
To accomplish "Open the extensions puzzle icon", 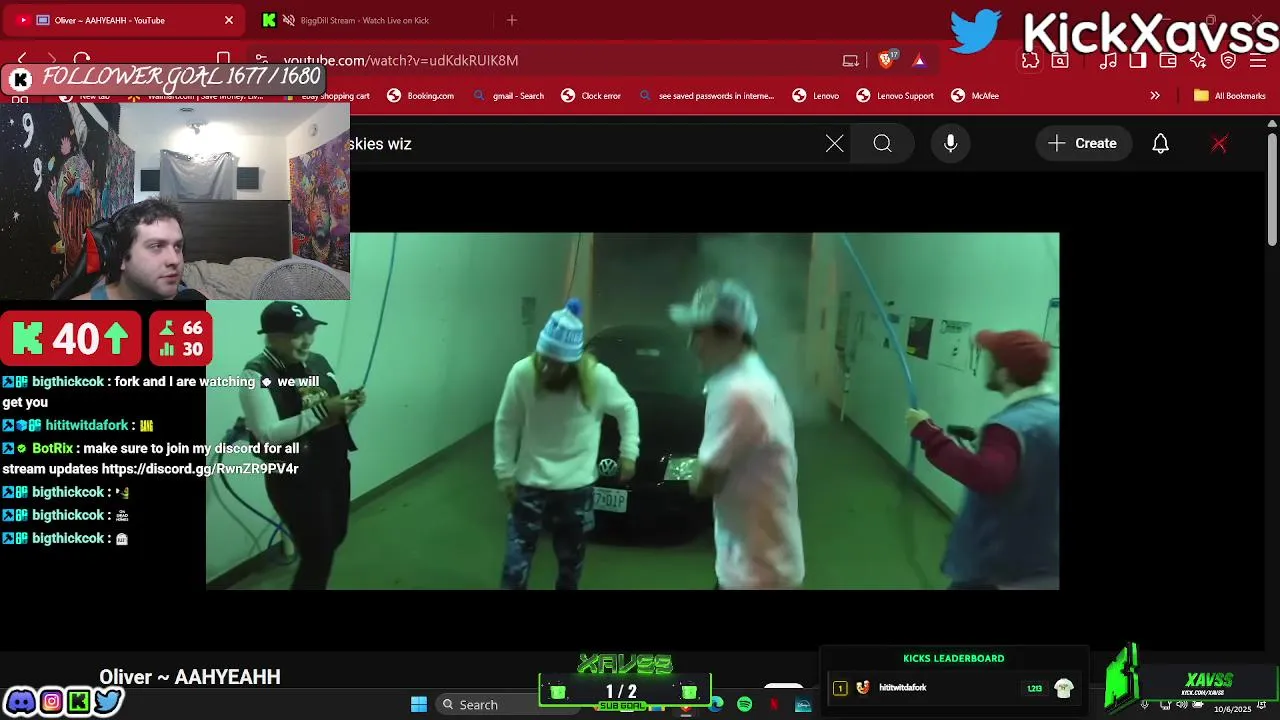I will coord(1030,60).
